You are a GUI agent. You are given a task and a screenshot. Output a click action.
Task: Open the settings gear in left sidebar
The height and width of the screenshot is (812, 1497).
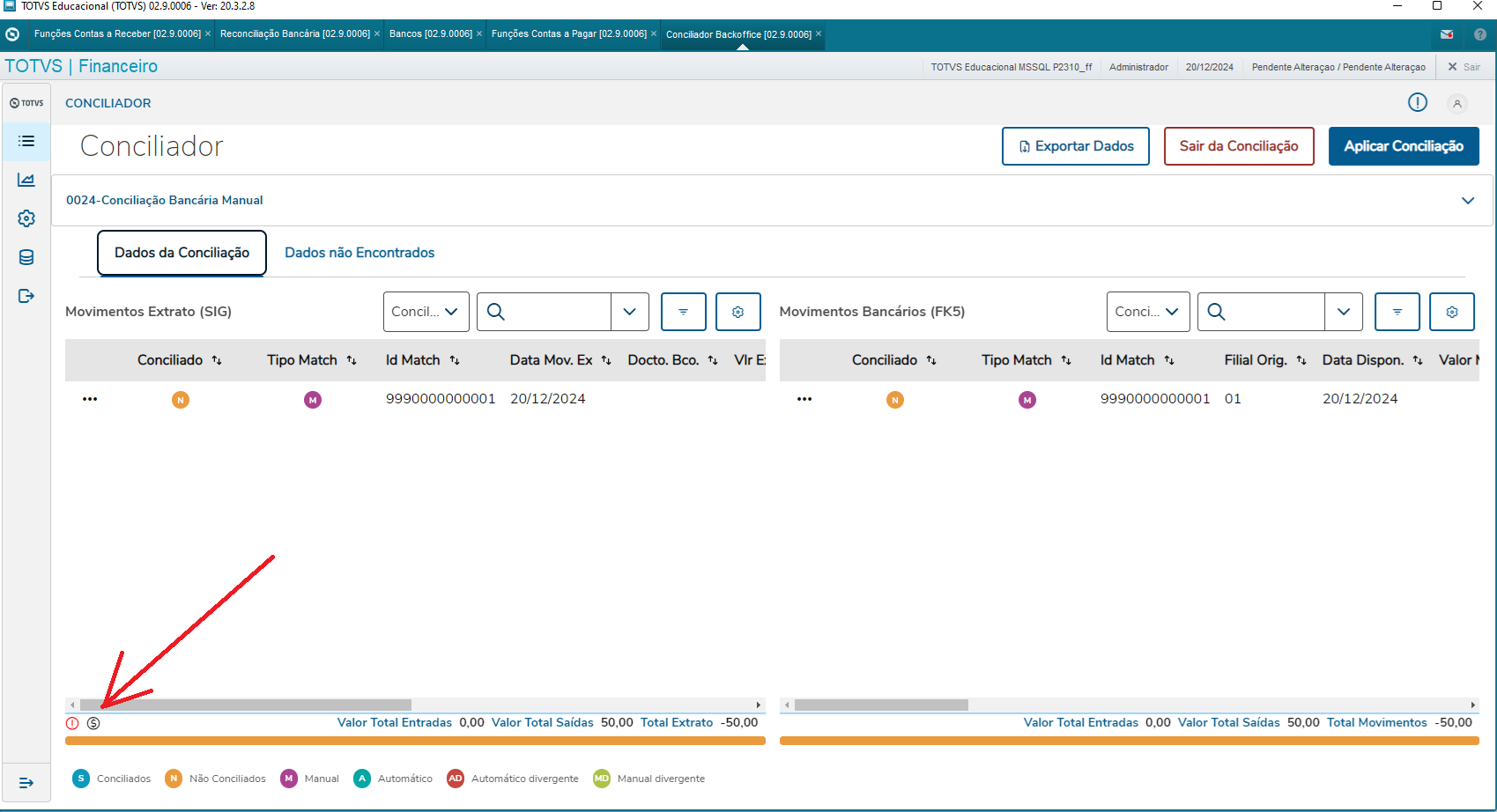point(26,218)
